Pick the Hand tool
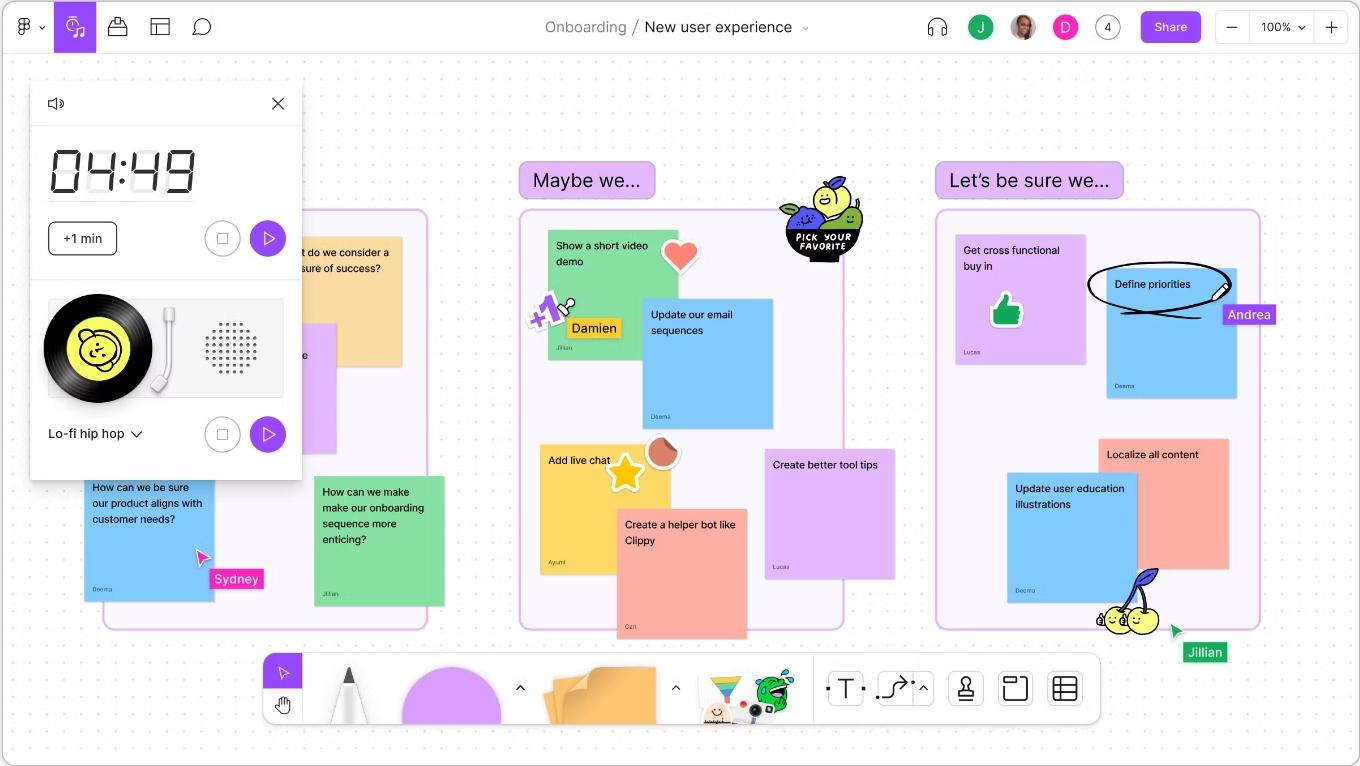This screenshot has height=766, width=1360. [283, 706]
